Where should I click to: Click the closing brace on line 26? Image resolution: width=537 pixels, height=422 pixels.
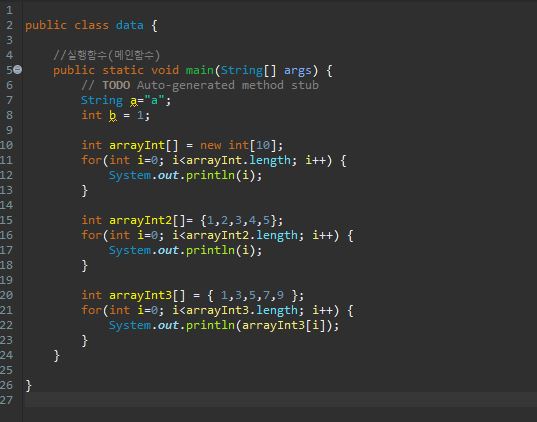[28, 385]
